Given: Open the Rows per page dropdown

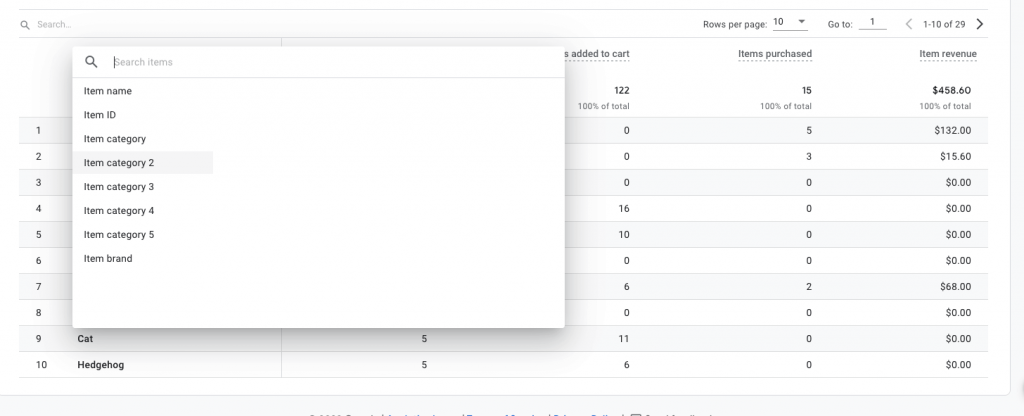Looking at the screenshot, I should pos(789,22).
